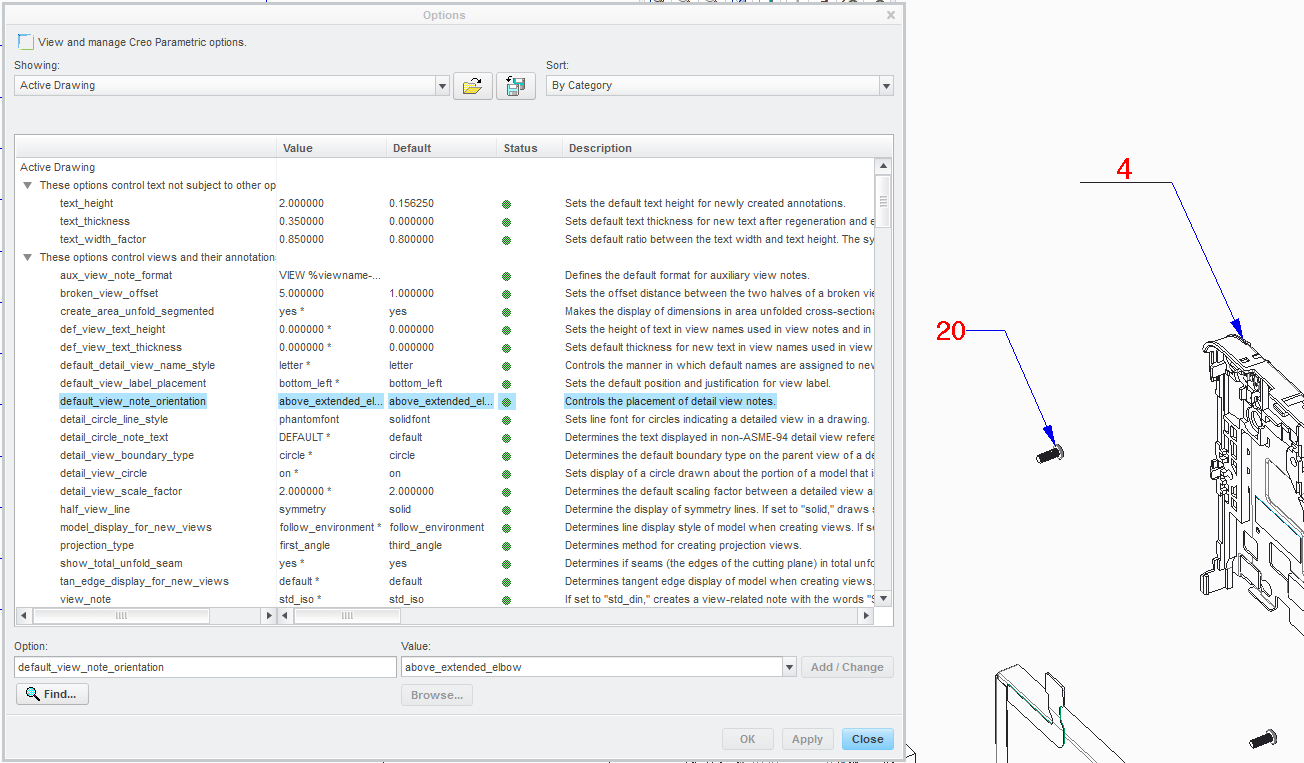The image size is (1304, 763).
Task: Select the text_width_factor option row
Action: coord(103,240)
